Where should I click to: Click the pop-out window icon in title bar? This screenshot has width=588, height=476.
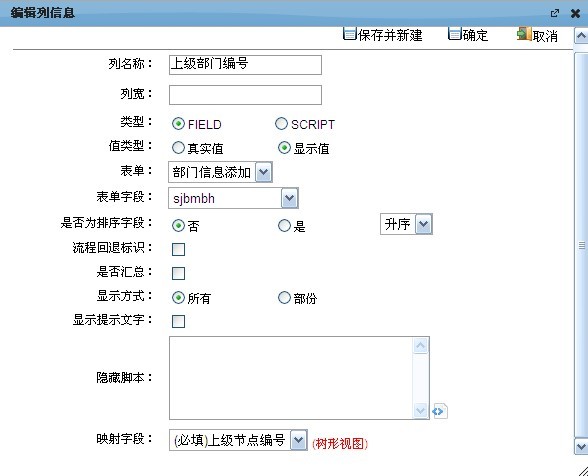[555, 14]
